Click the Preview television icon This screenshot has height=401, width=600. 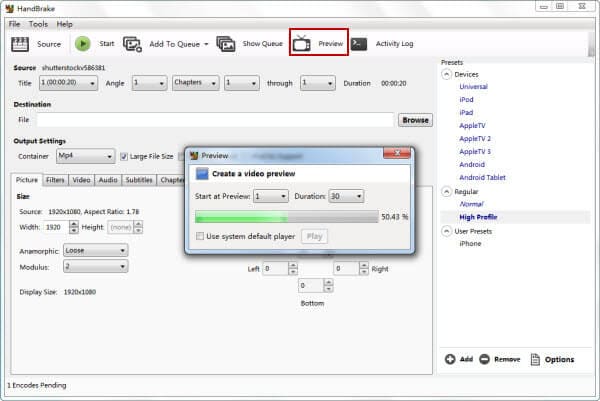coord(302,43)
